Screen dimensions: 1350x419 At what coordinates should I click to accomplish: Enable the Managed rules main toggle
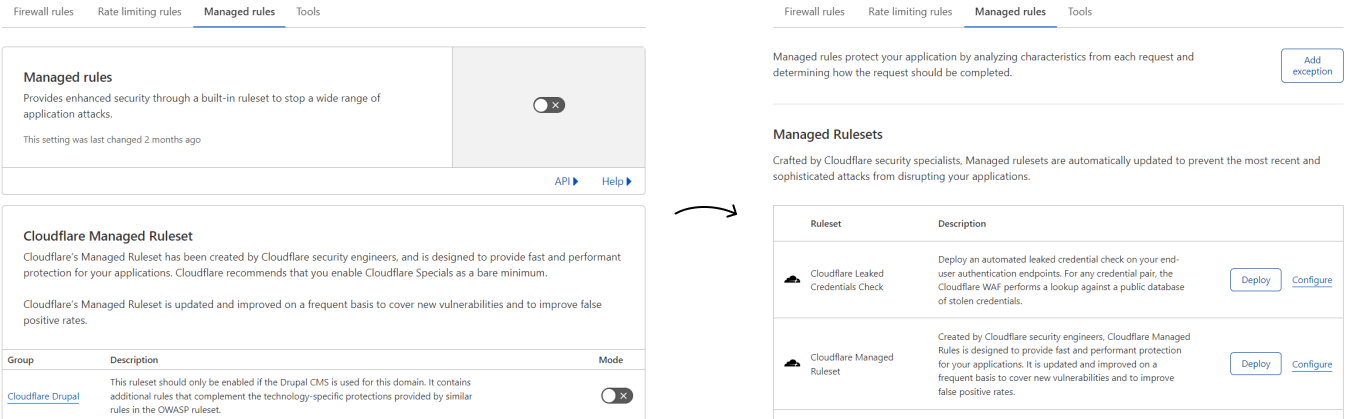click(548, 105)
